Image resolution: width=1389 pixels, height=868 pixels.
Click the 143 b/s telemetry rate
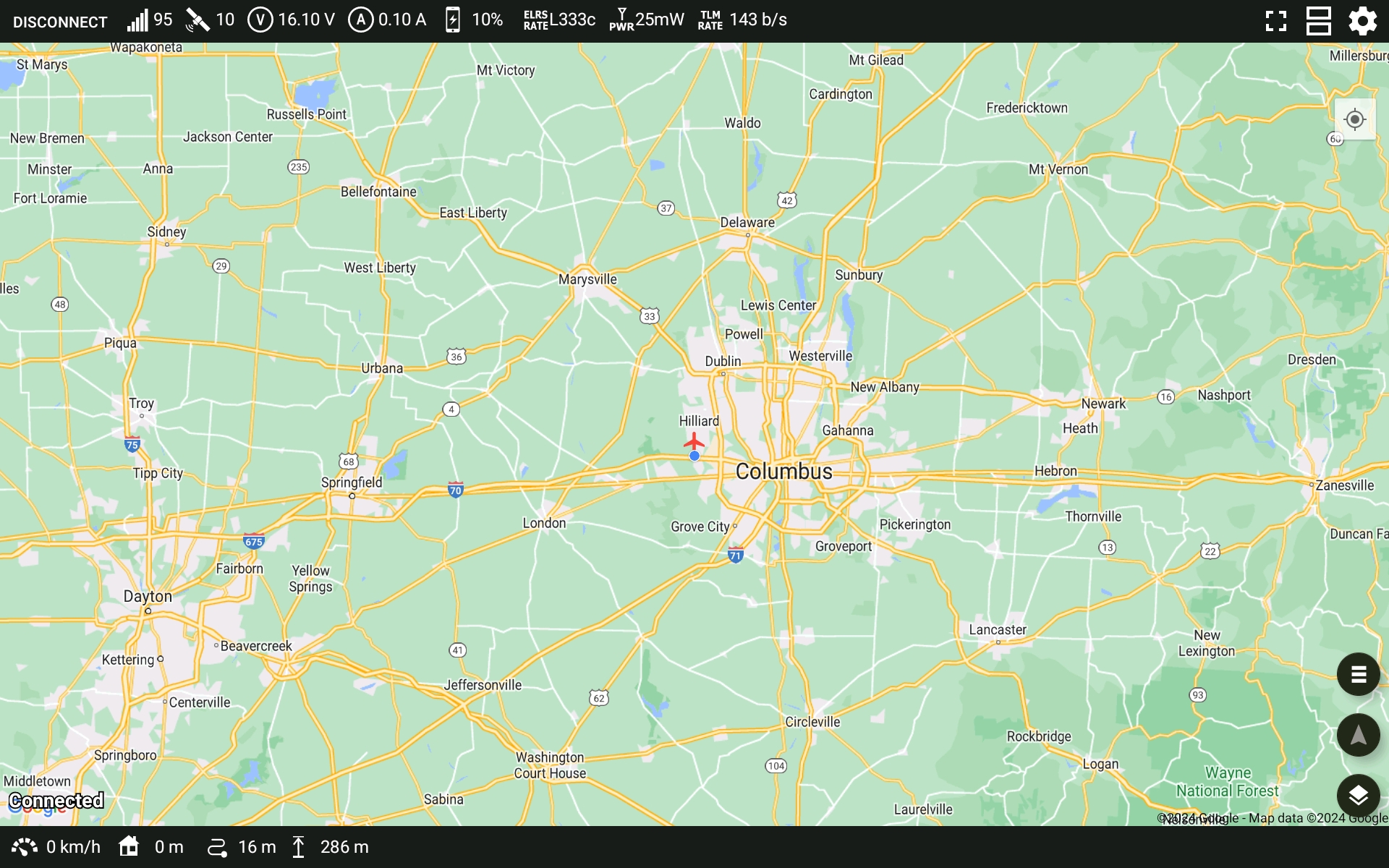pyautogui.click(x=757, y=20)
